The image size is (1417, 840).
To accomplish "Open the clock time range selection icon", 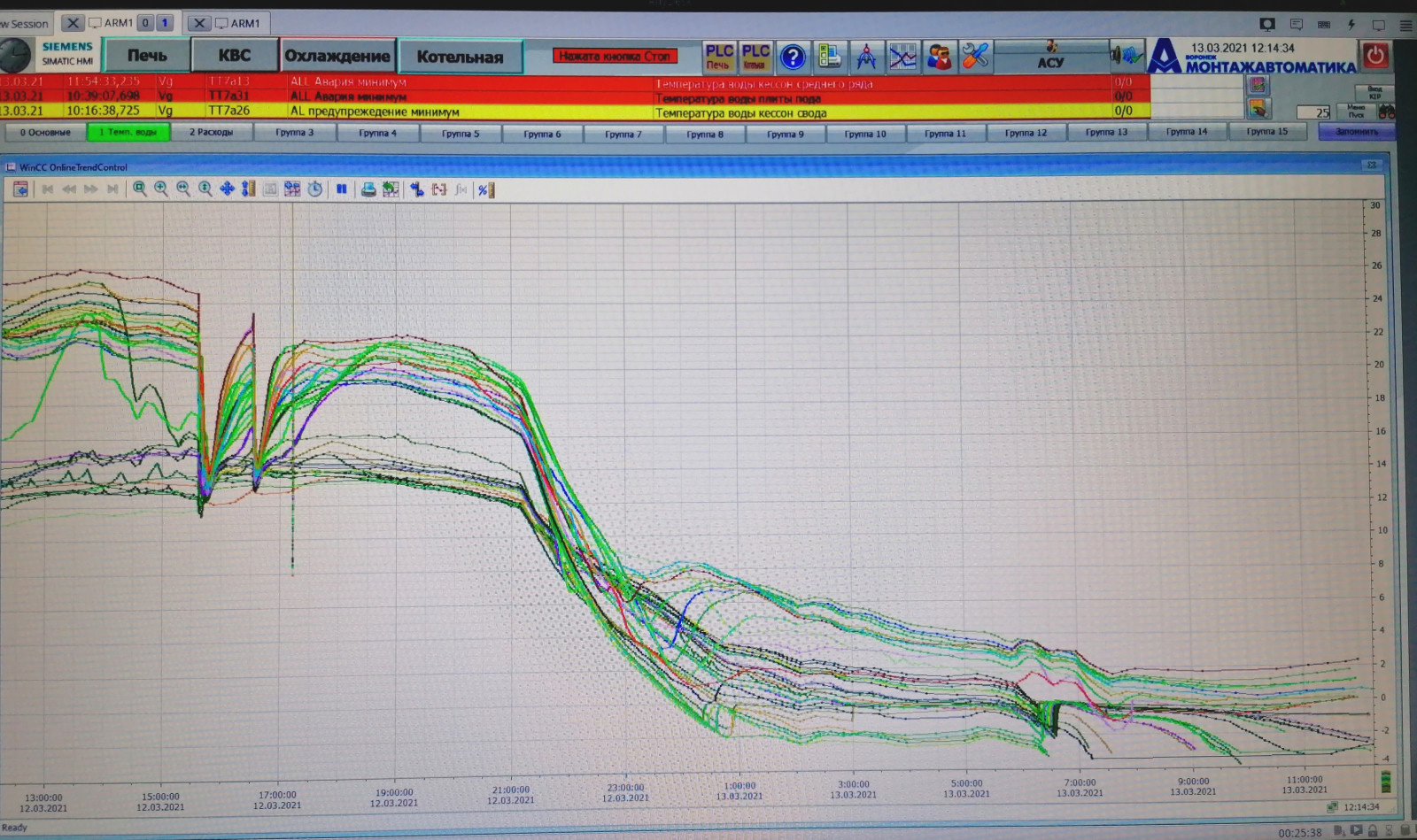I will (x=315, y=189).
